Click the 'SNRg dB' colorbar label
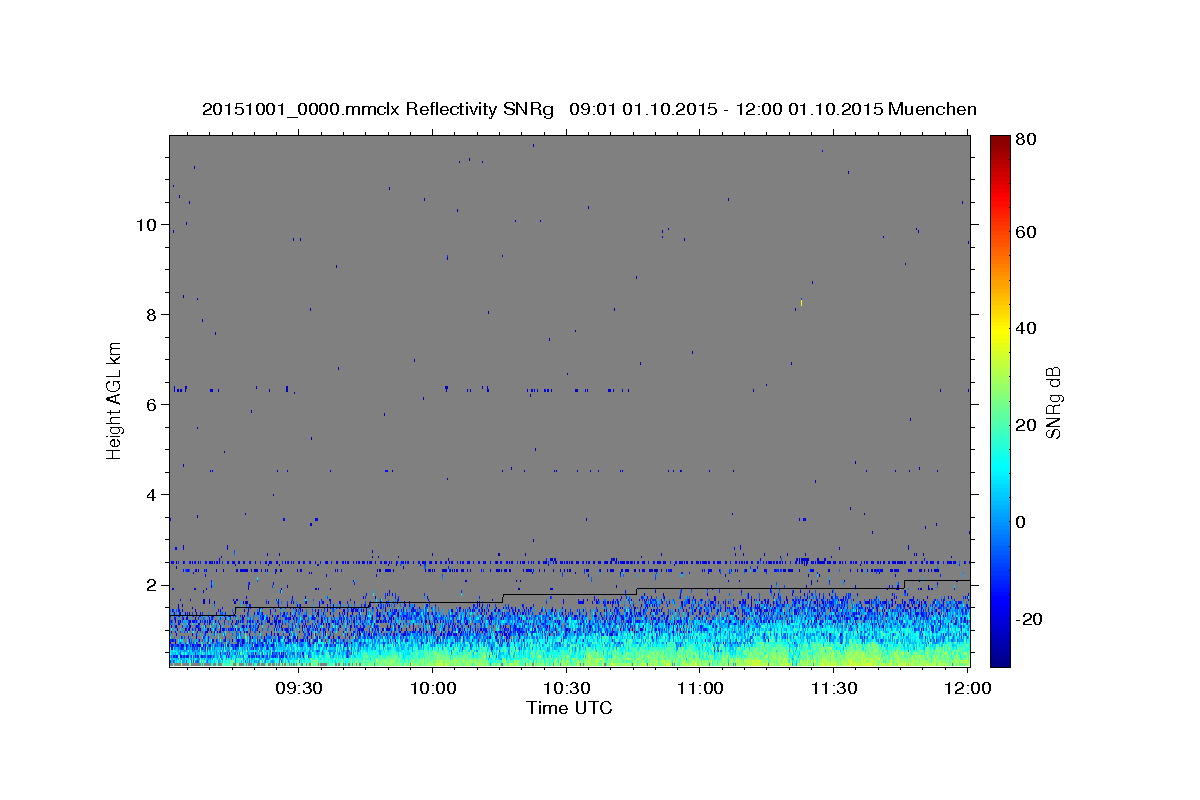This screenshot has width=1200, height=800. click(x=1053, y=402)
